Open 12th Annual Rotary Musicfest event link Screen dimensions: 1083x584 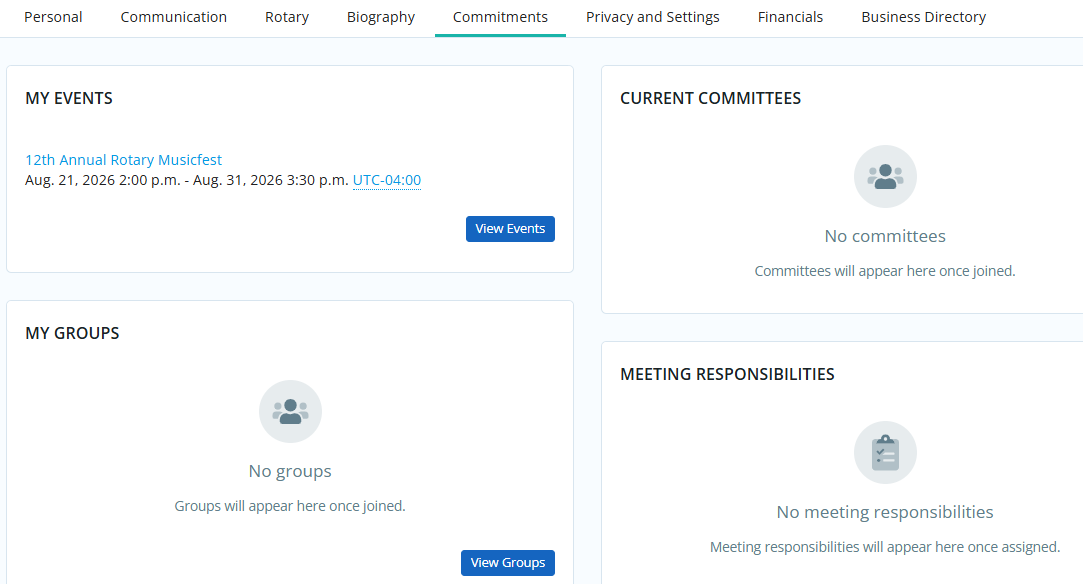pyautogui.click(x=124, y=160)
